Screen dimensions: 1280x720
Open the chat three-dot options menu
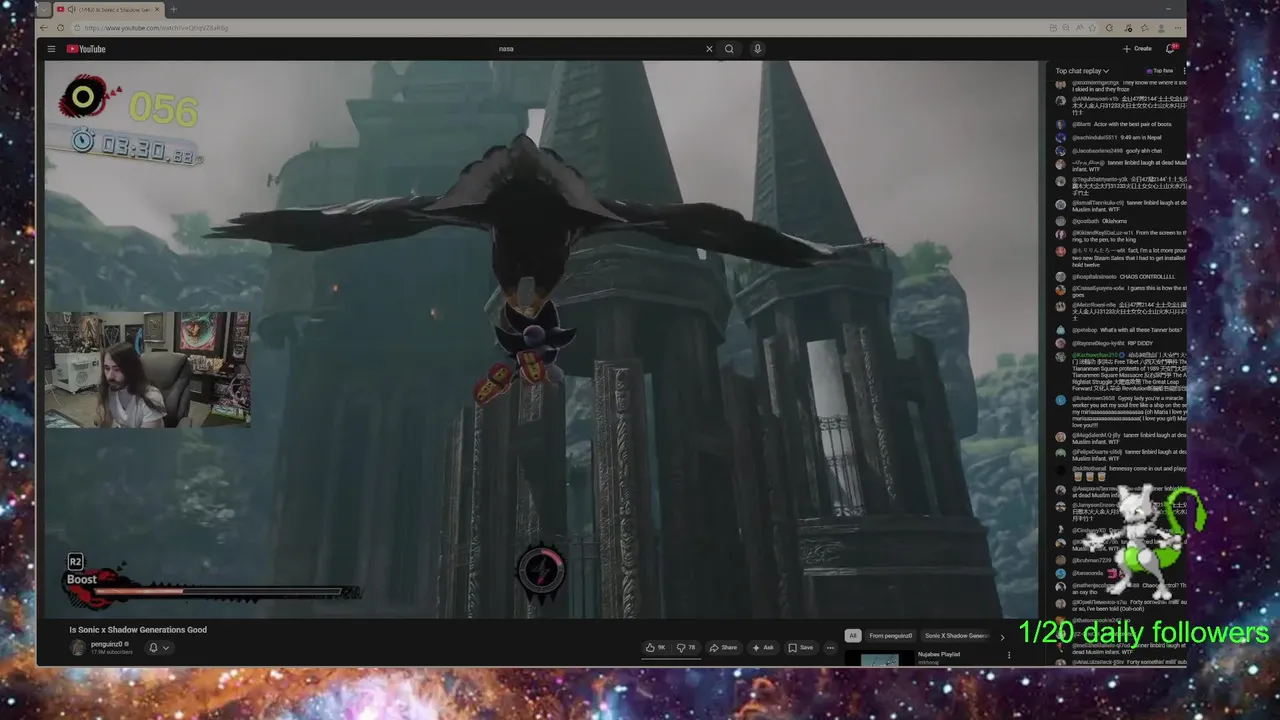[1184, 71]
